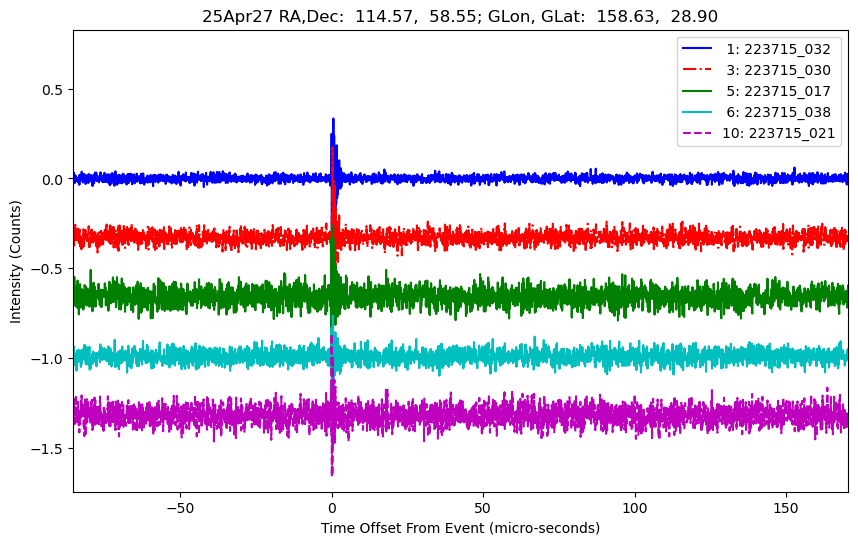
Task: Click the red dash-dot line sample in the legend
Action: click(697, 69)
